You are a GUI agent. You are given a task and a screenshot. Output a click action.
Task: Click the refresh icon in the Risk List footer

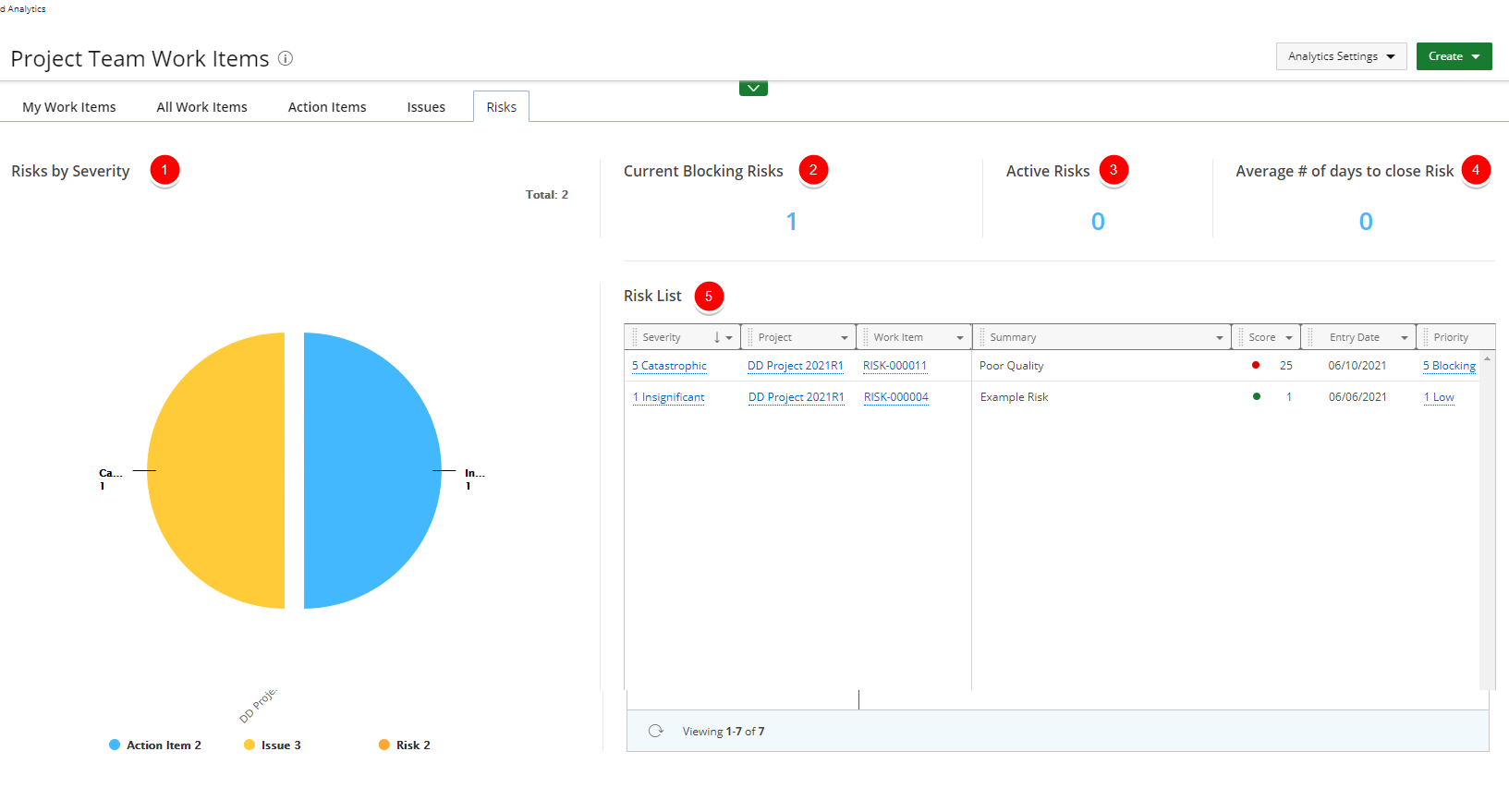click(x=656, y=731)
